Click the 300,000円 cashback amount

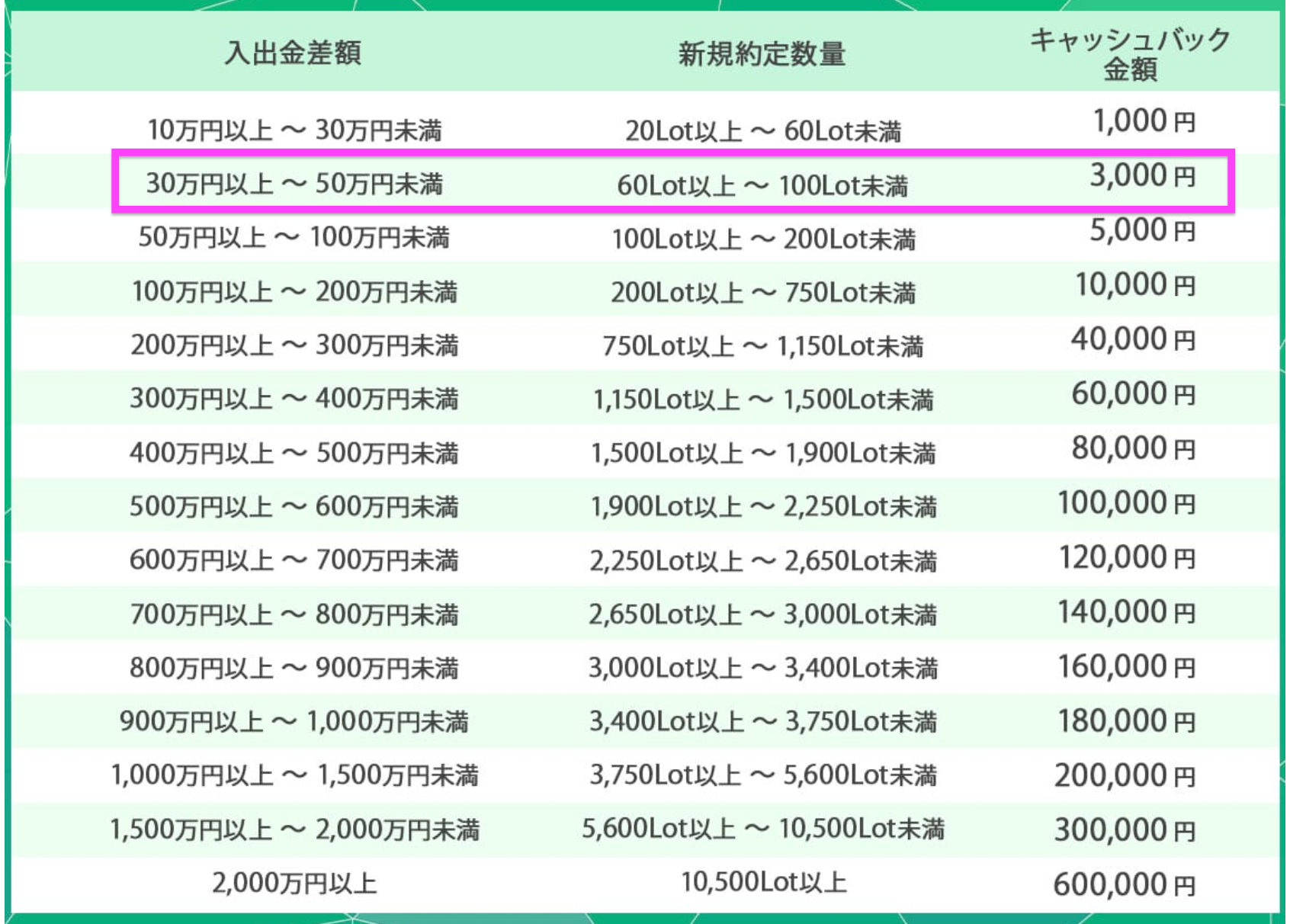pyautogui.click(x=1125, y=830)
